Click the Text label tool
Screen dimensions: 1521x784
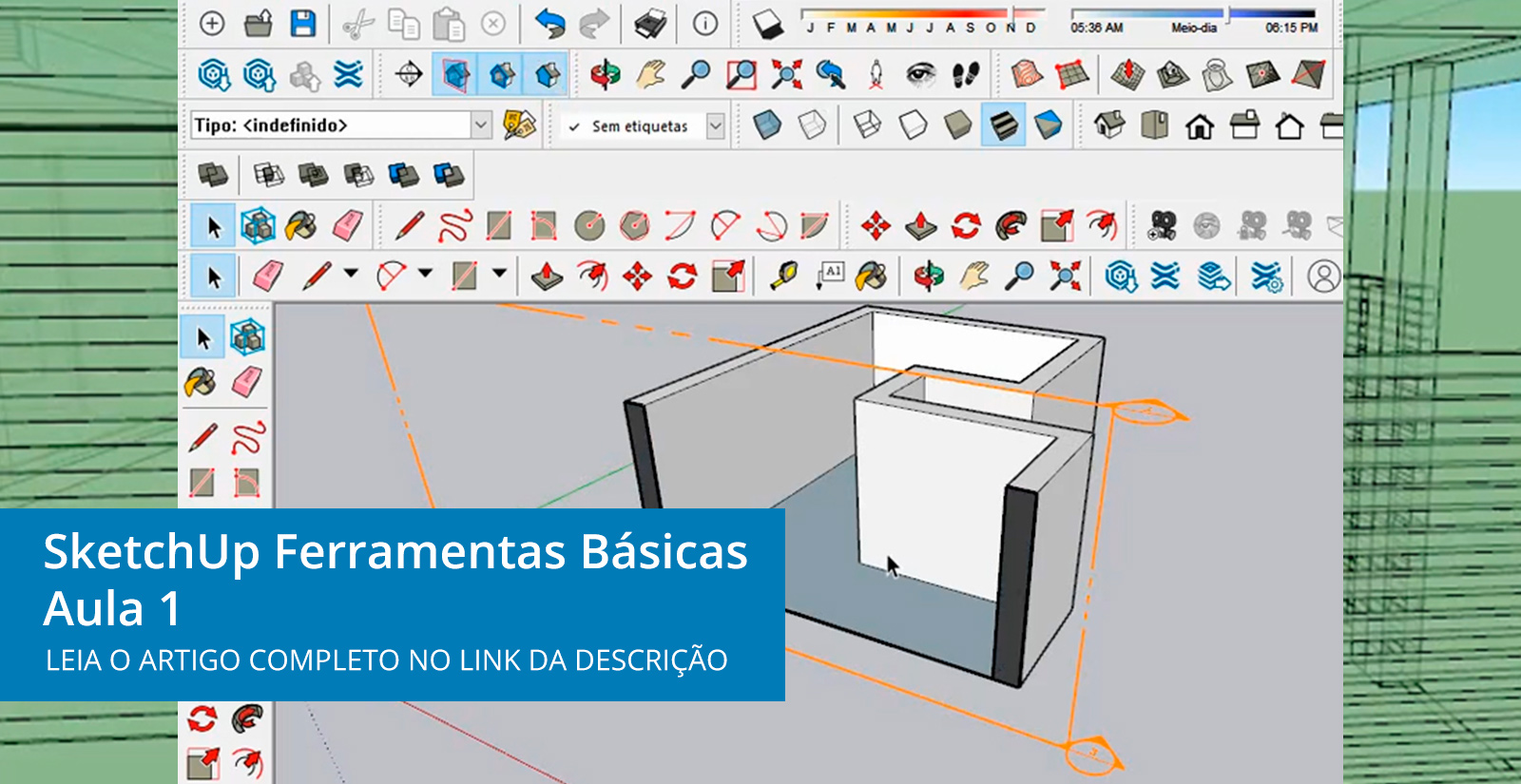(x=830, y=277)
